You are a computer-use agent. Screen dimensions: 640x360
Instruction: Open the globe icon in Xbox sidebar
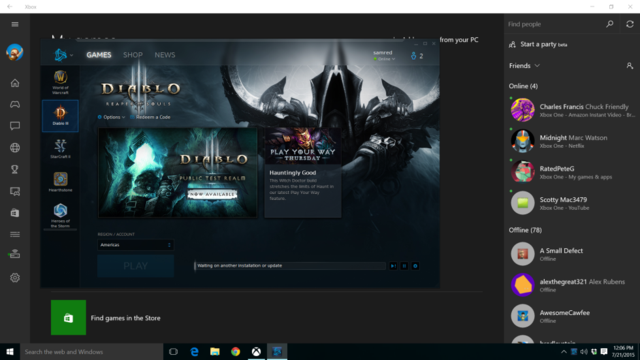pos(15,148)
